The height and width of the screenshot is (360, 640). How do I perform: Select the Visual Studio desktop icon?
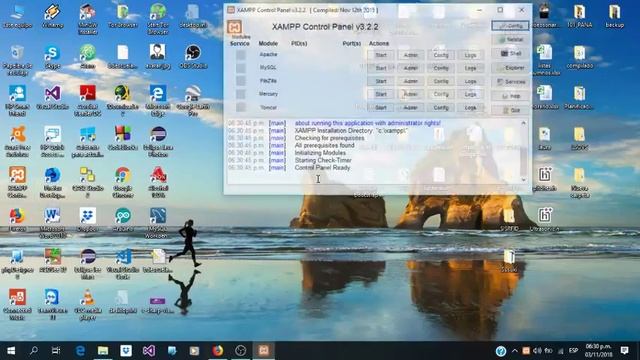point(52,98)
